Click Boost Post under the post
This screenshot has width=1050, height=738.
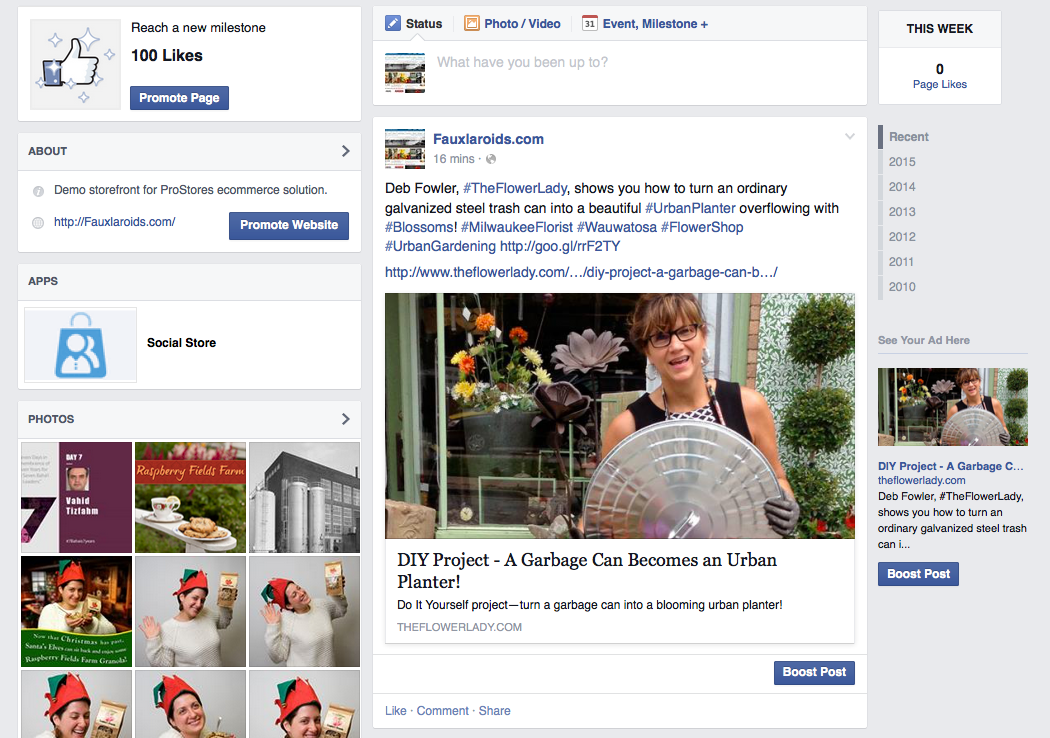coord(814,672)
